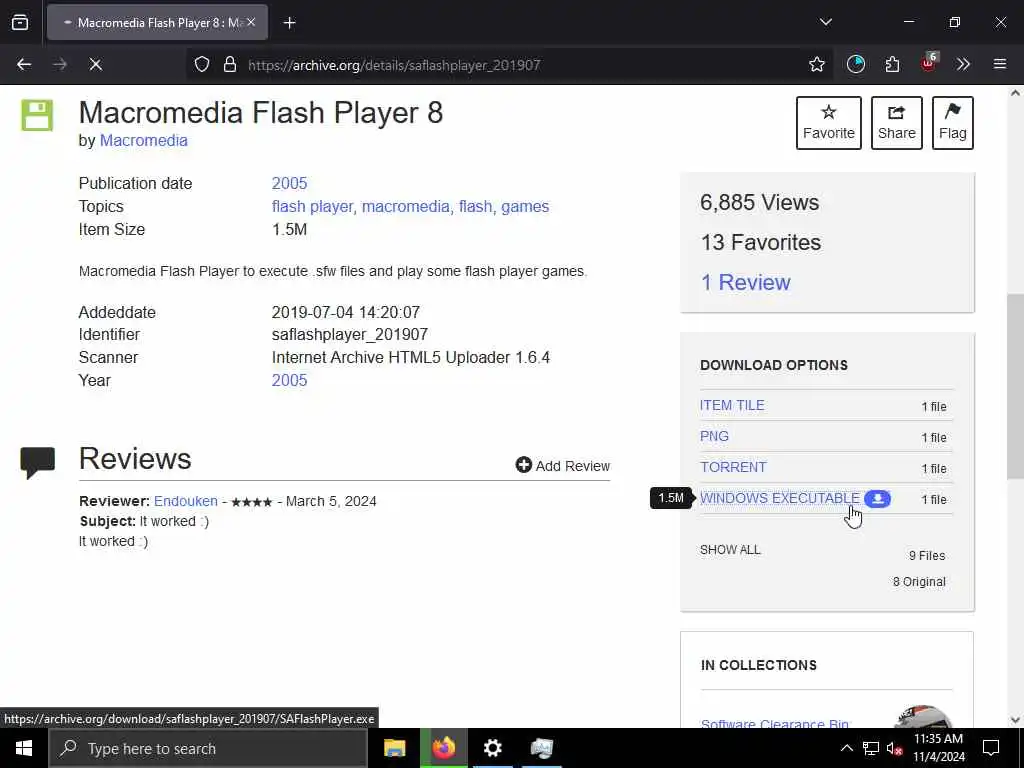Open the games topic link
The image size is (1024, 768).
click(x=525, y=206)
